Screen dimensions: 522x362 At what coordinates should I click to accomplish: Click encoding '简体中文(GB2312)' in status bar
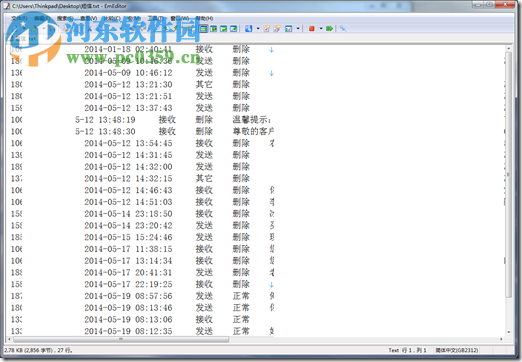(457, 350)
